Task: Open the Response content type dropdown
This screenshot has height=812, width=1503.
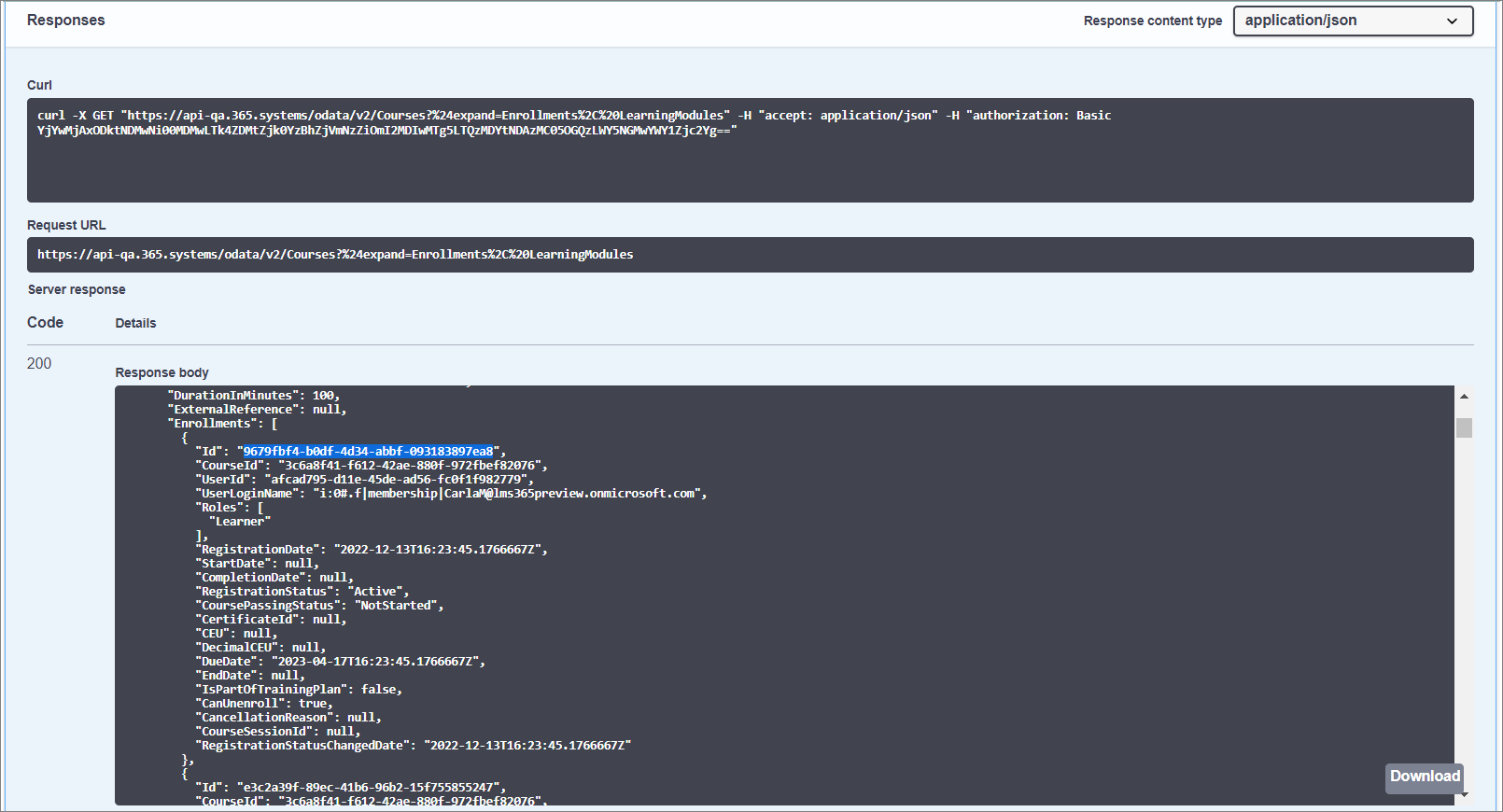Action: pyautogui.click(x=1352, y=21)
